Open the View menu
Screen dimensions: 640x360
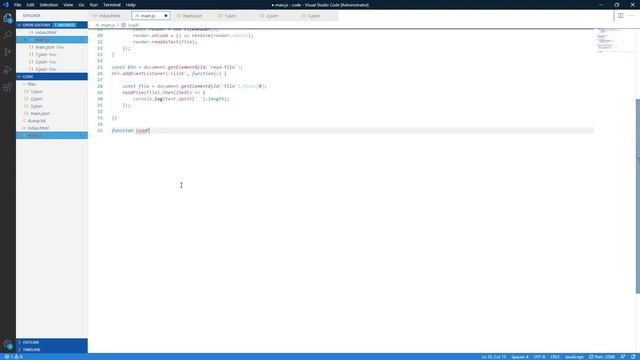click(x=68, y=5)
